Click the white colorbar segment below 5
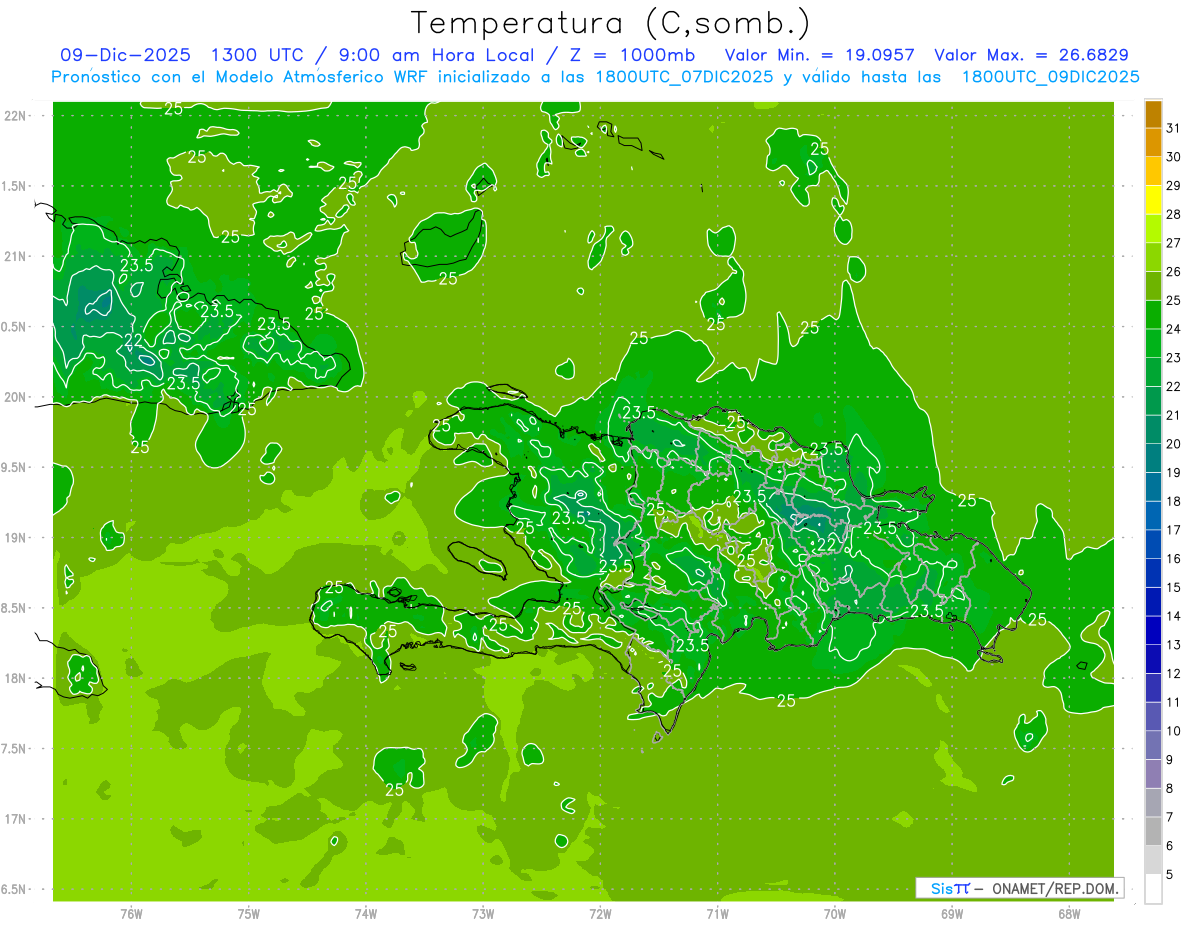The image size is (1200, 927). point(1153,888)
